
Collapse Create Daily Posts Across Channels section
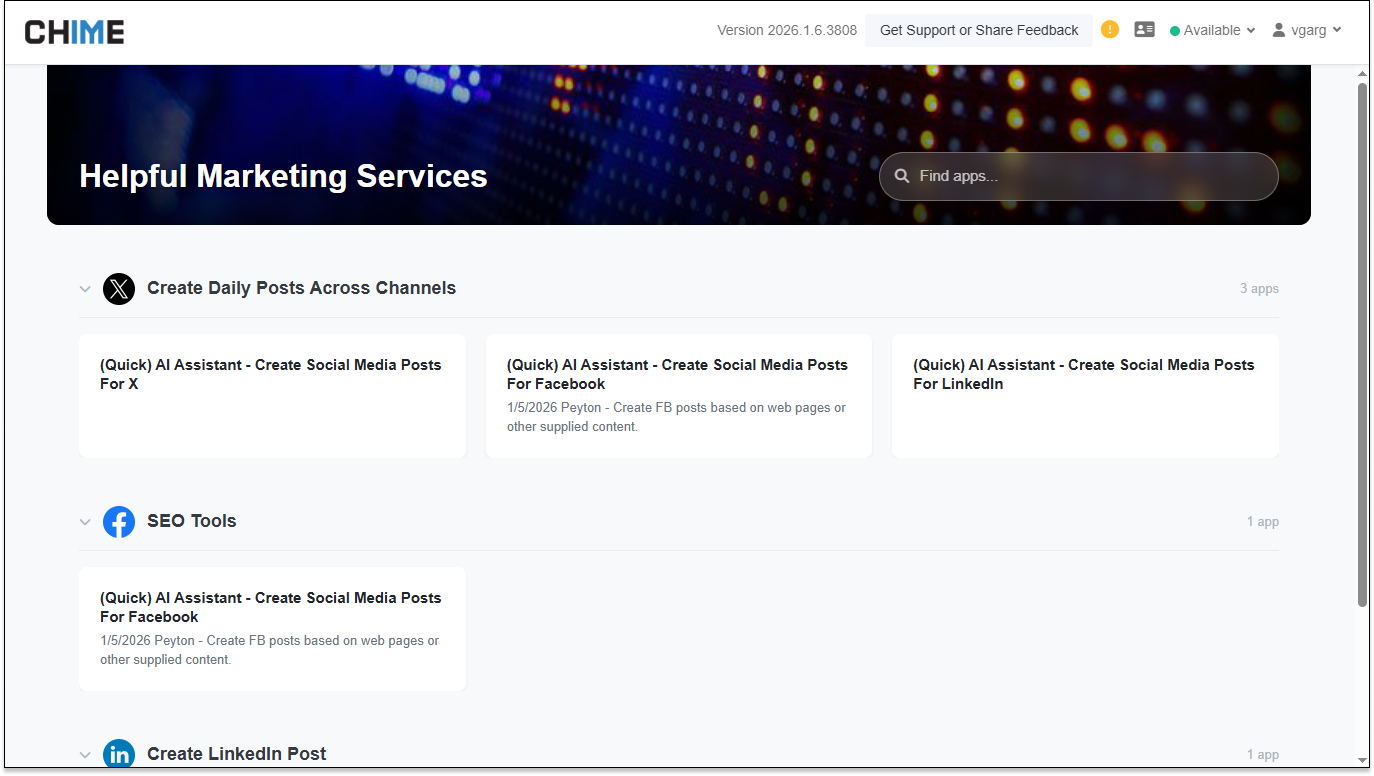[x=85, y=289]
